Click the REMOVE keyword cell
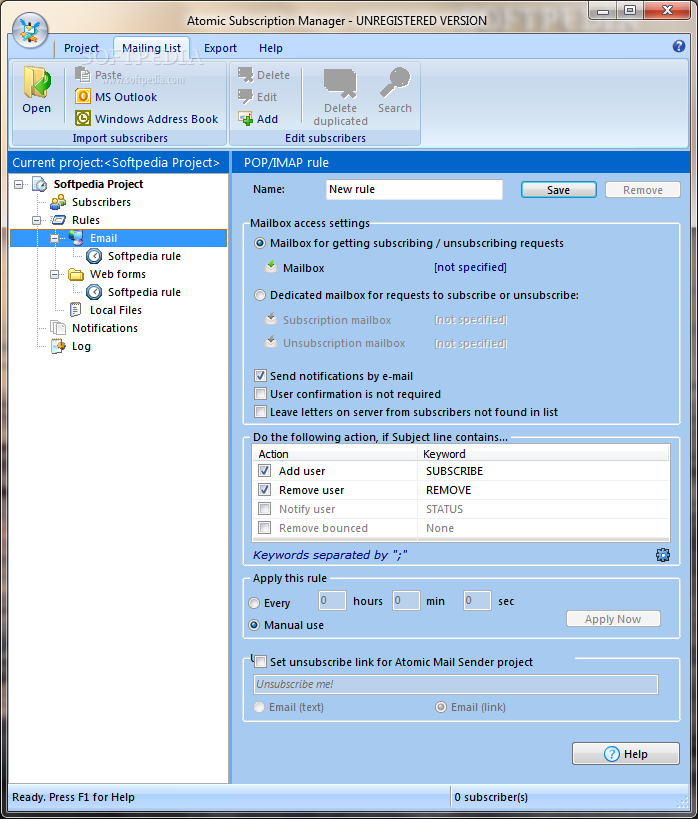This screenshot has width=698, height=819. pos(543,490)
